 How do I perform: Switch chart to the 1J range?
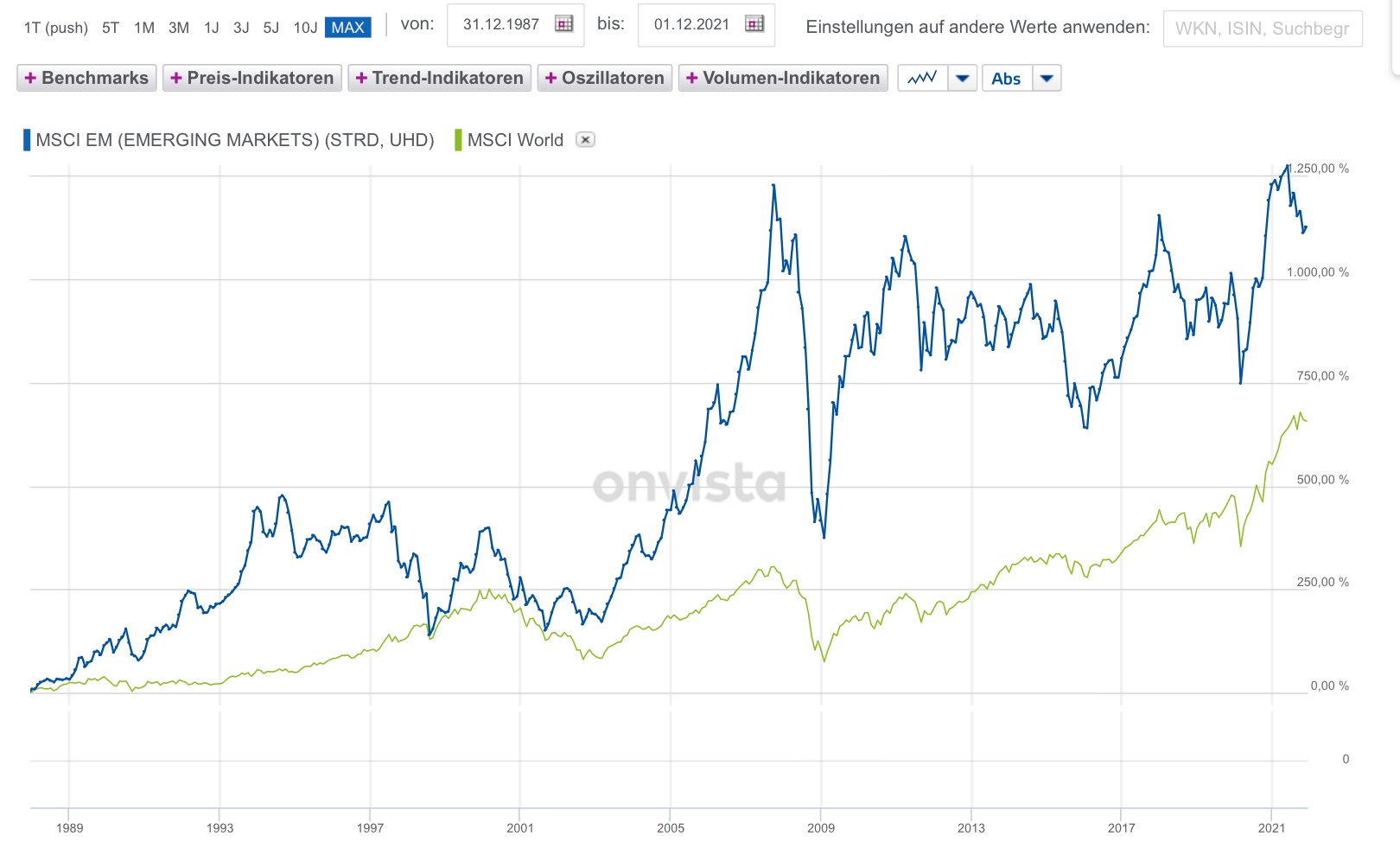point(212,28)
